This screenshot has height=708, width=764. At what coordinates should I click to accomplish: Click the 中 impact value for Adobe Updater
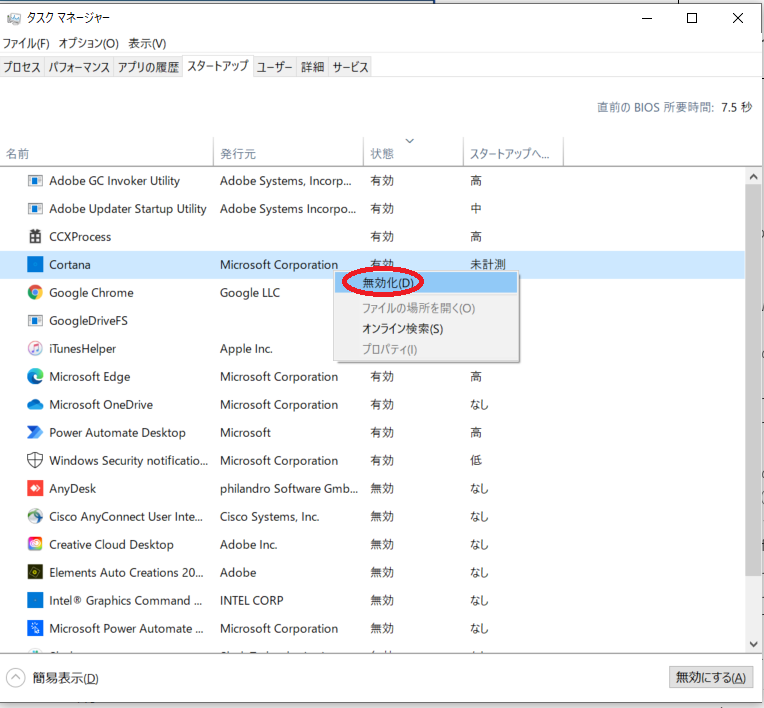pyautogui.click(x=476, y=209)
